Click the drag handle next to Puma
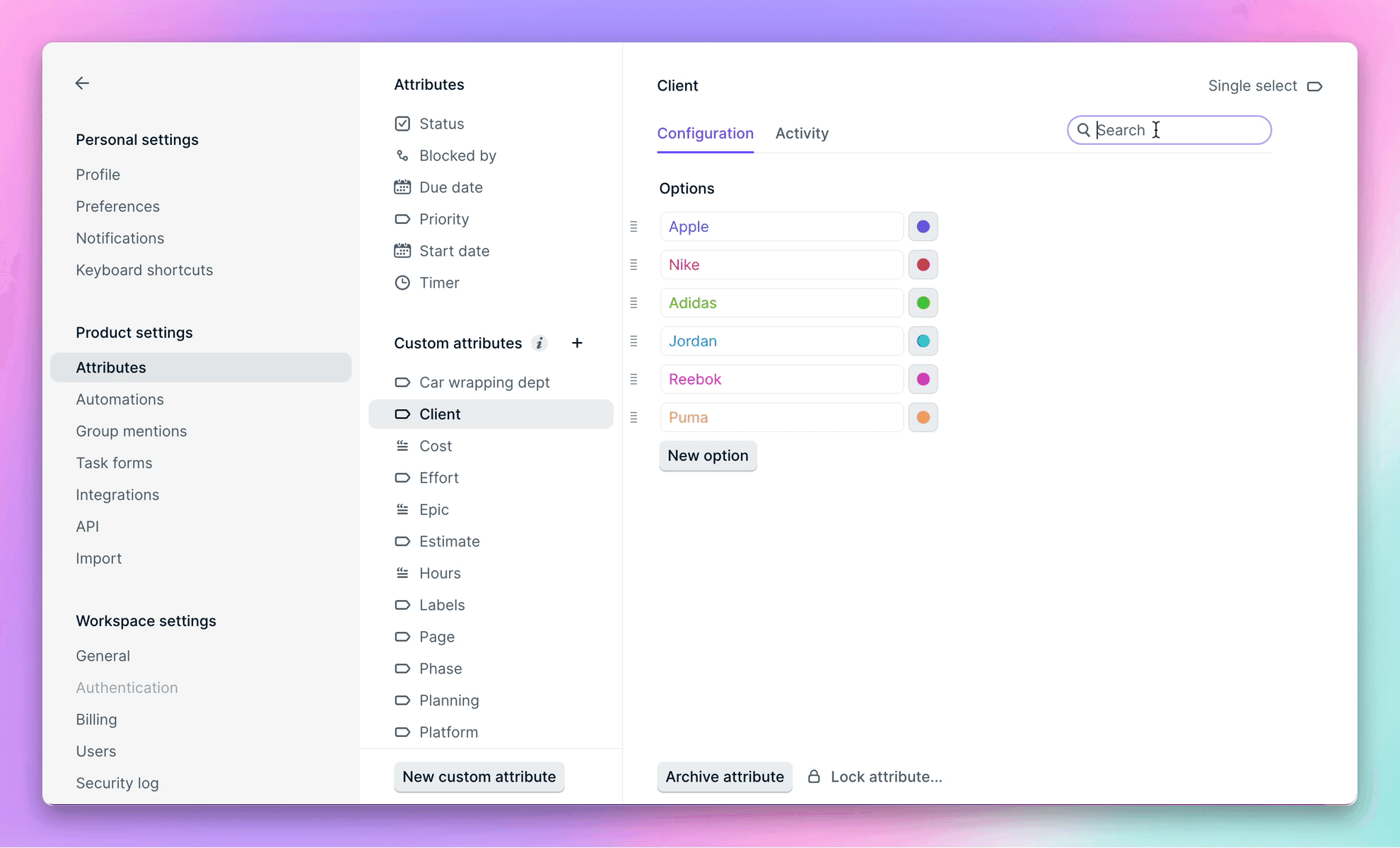Viewport: 1400px width, 848px height. [634, 418]
